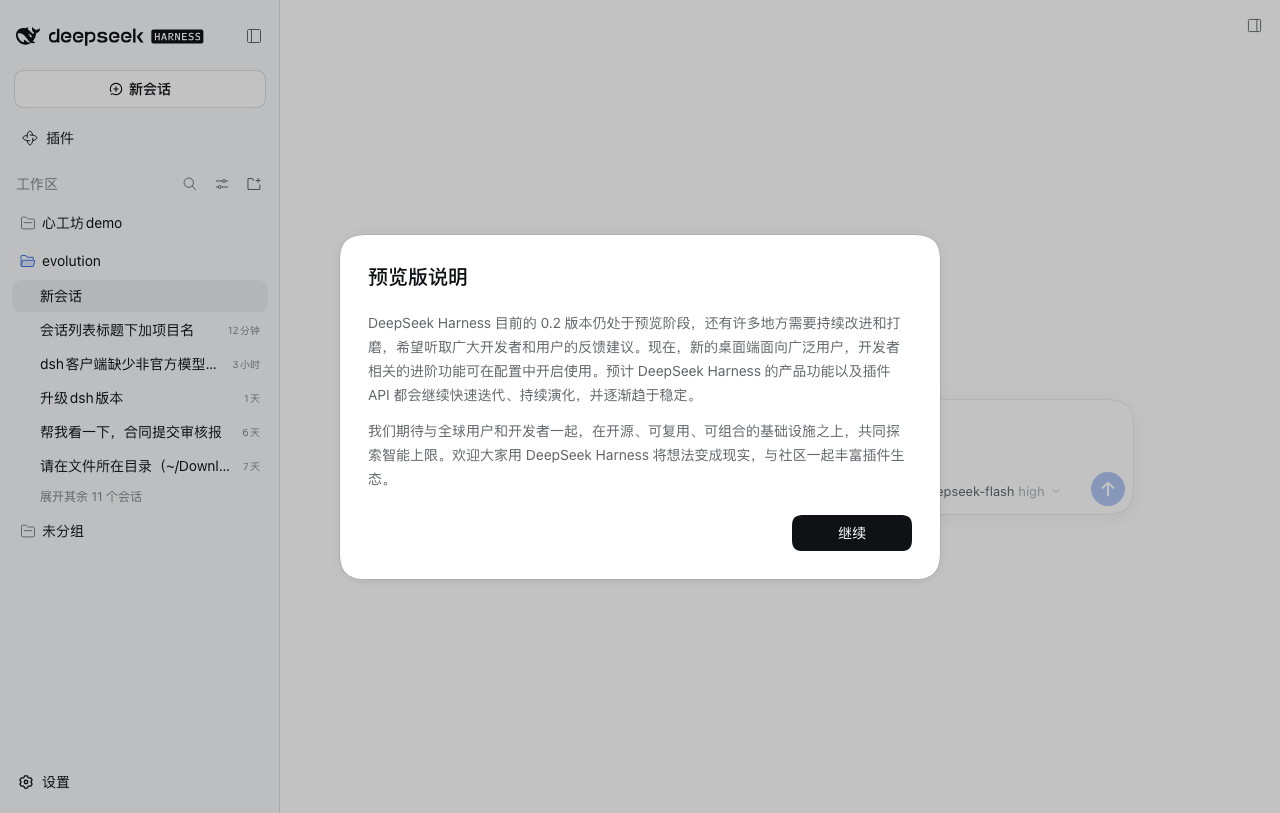Open conversation 升级dsh版本
The image size is (1280, 813).
click(x=140, y=398)
